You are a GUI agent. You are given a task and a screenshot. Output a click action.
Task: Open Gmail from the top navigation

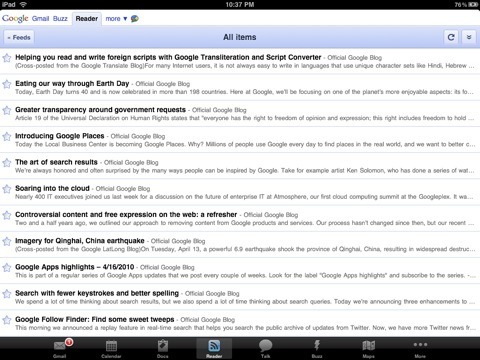(x=40, y=19)
